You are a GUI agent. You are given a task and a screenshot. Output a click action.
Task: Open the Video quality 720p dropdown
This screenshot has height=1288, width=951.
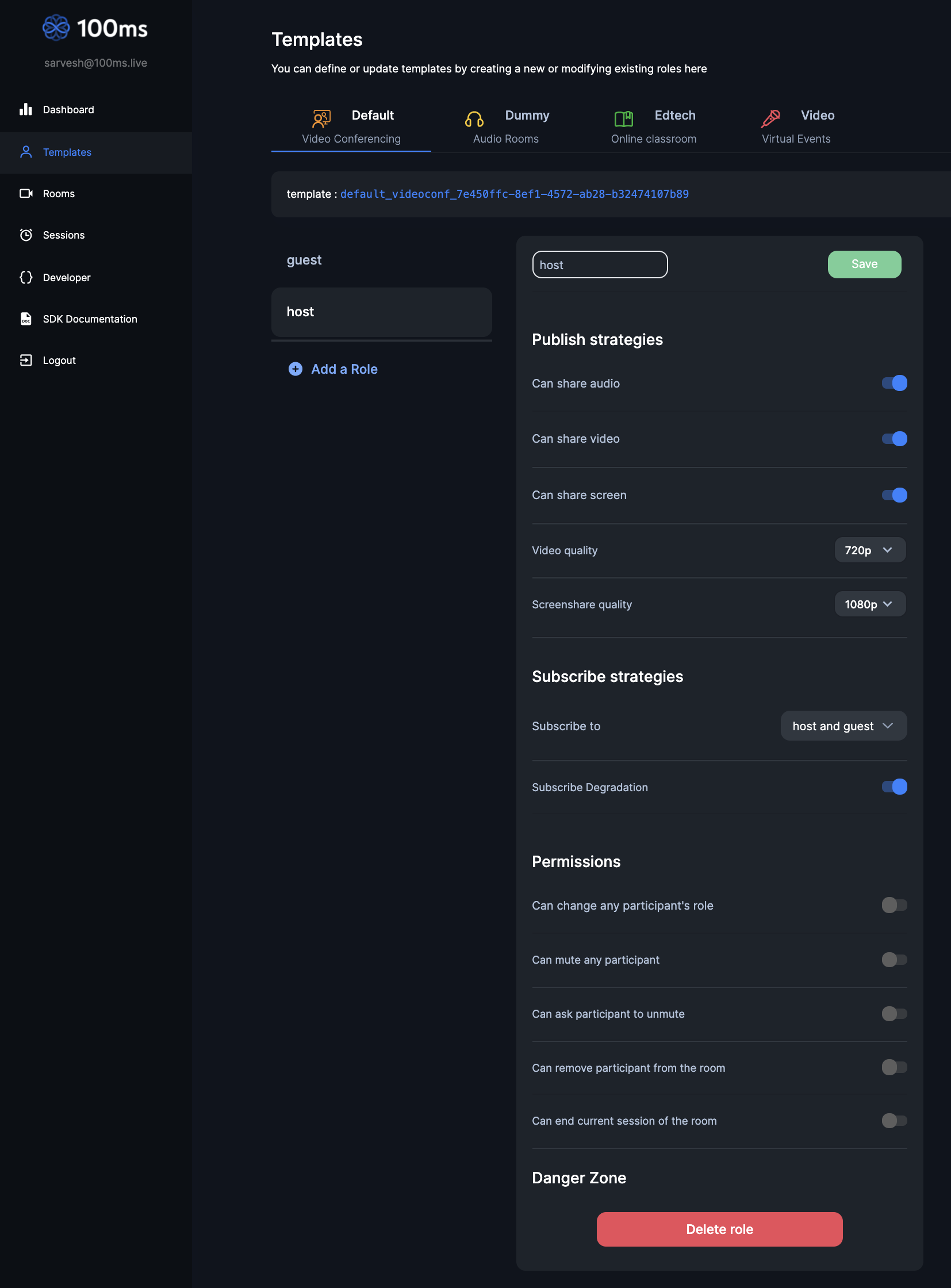(x=869, y=550)
